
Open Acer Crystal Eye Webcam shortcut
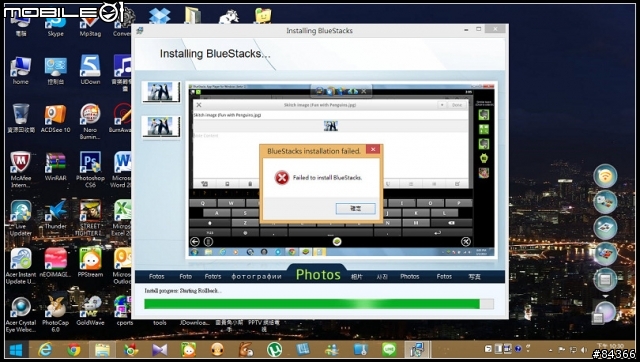pos(21,314)
